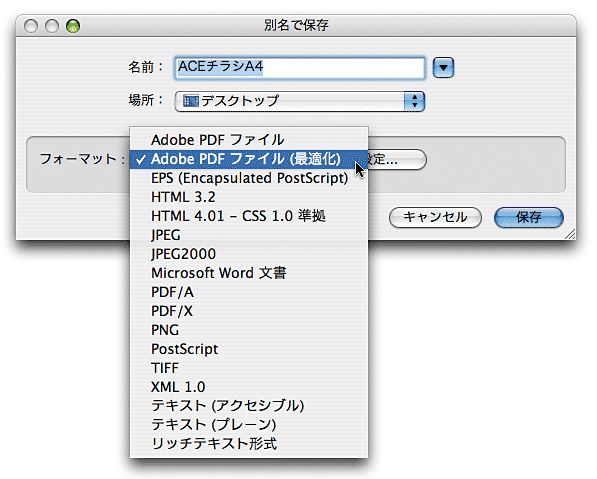Select HTML 4.01 – CSS 1.0 準拠
Image resolution: width=597 pixels, height=479 pixels.
coord(249,216)
